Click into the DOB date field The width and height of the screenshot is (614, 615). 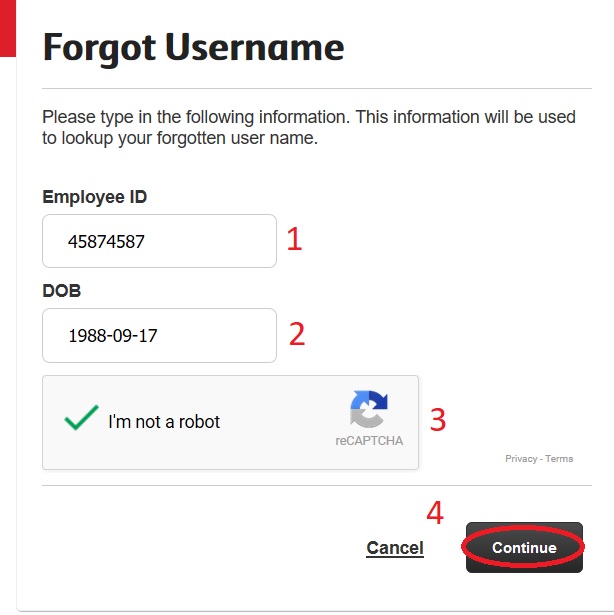point(159,336)
